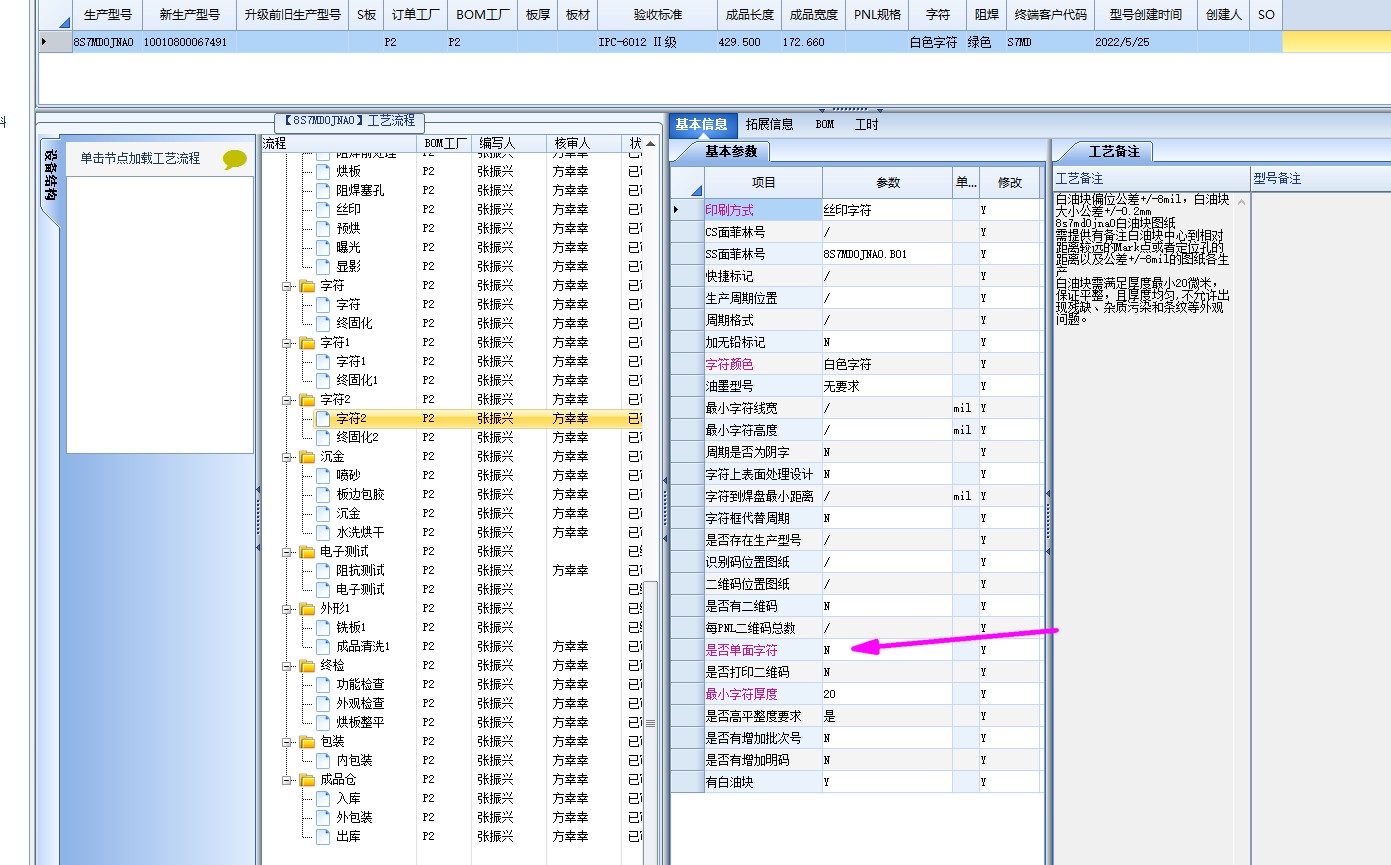The image size is (1391, 865).
Task: Click the document icon beside 终固化1
Action: point(323,381)
